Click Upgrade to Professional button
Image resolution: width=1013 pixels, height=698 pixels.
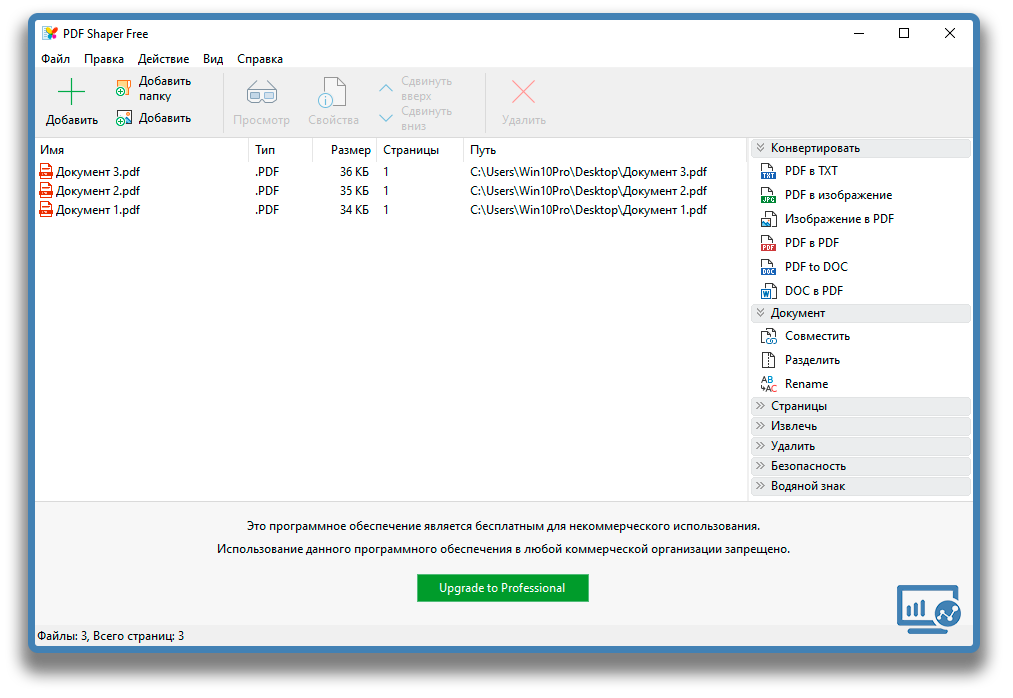click(503, 588)
